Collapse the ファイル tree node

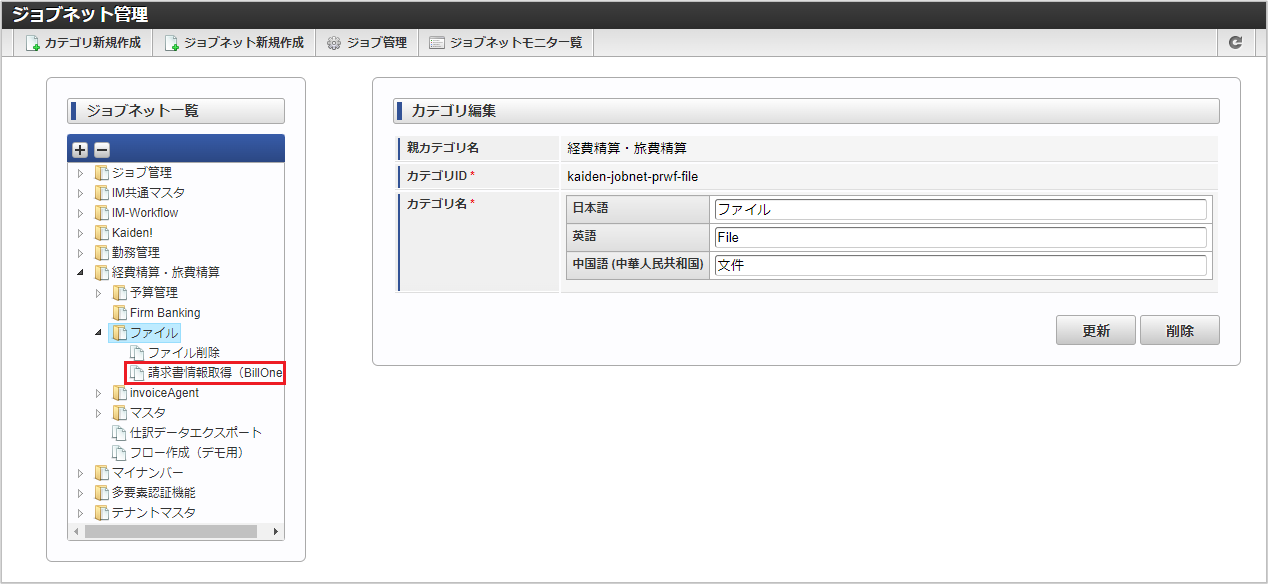point(99,333)
